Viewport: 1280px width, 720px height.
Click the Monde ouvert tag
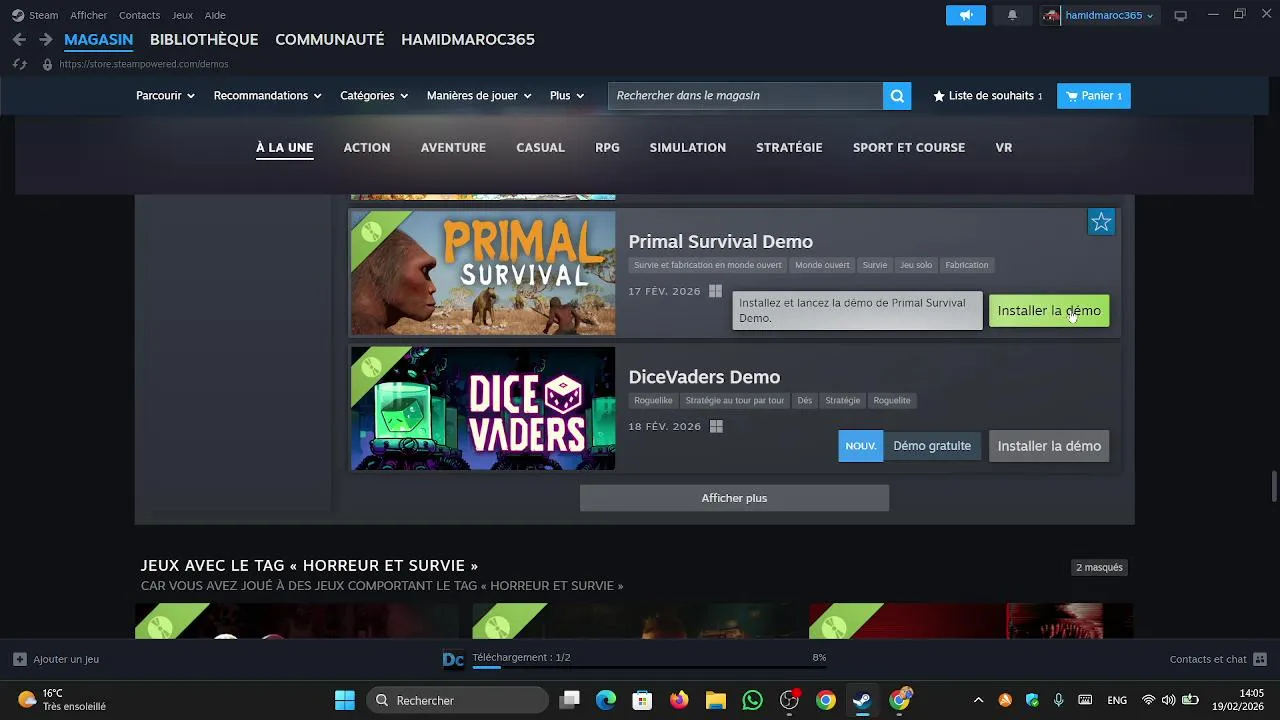[x=822, y=265]
